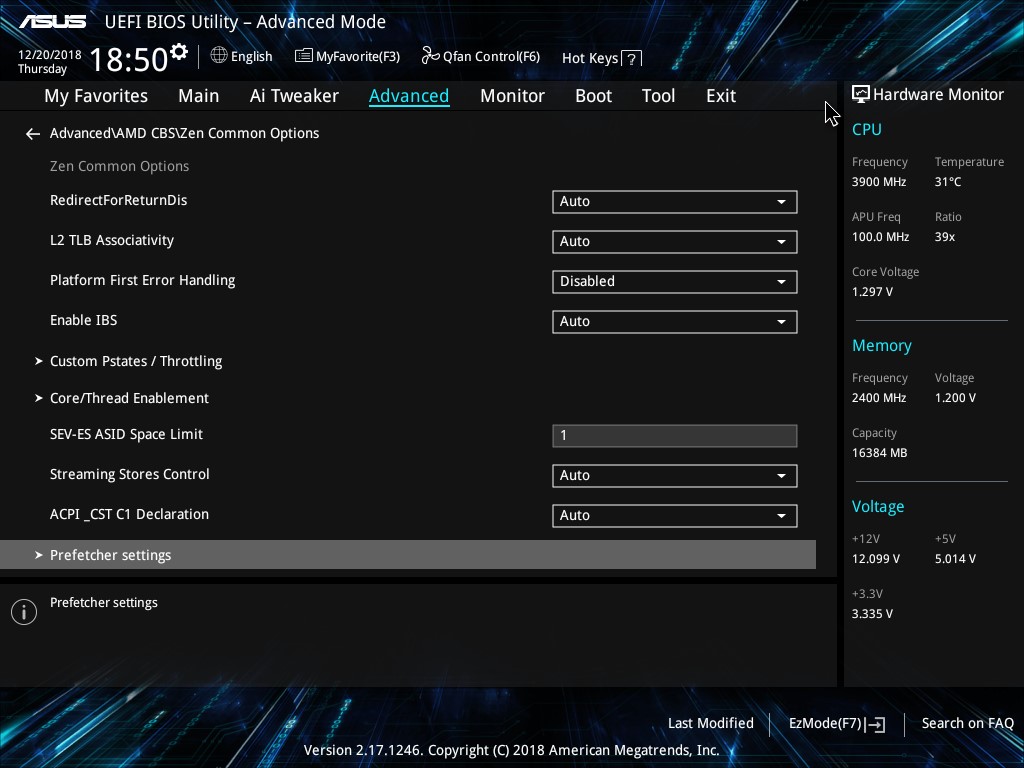Click Search on FAQ link
The height and width of the screenshot is (768, 1024).
click(968, 723)
